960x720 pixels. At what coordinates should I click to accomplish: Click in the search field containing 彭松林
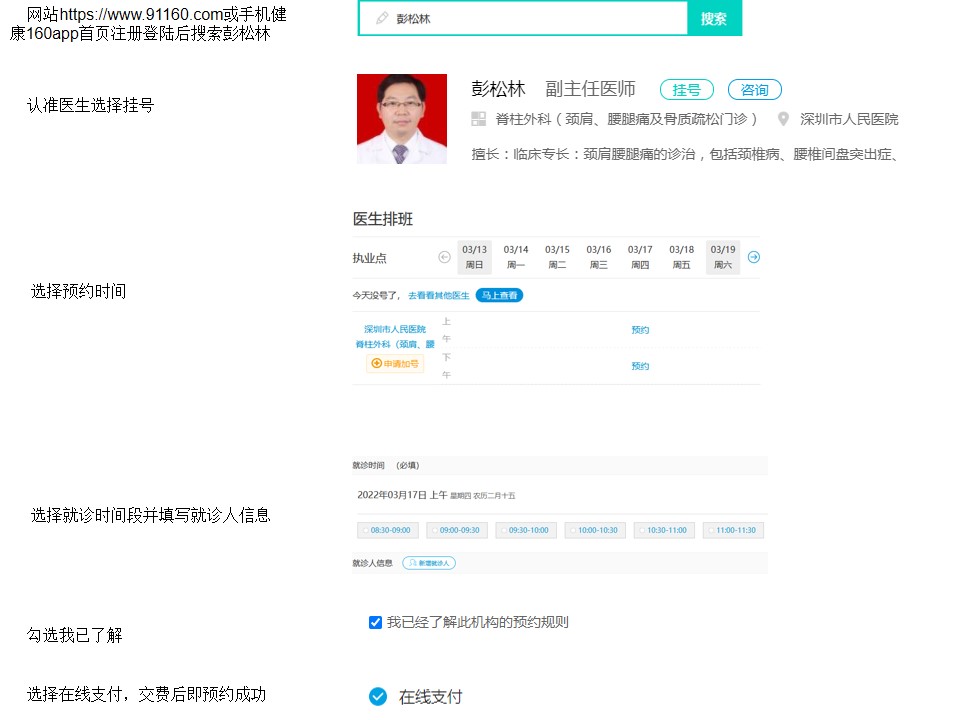[x=530, y=18]
